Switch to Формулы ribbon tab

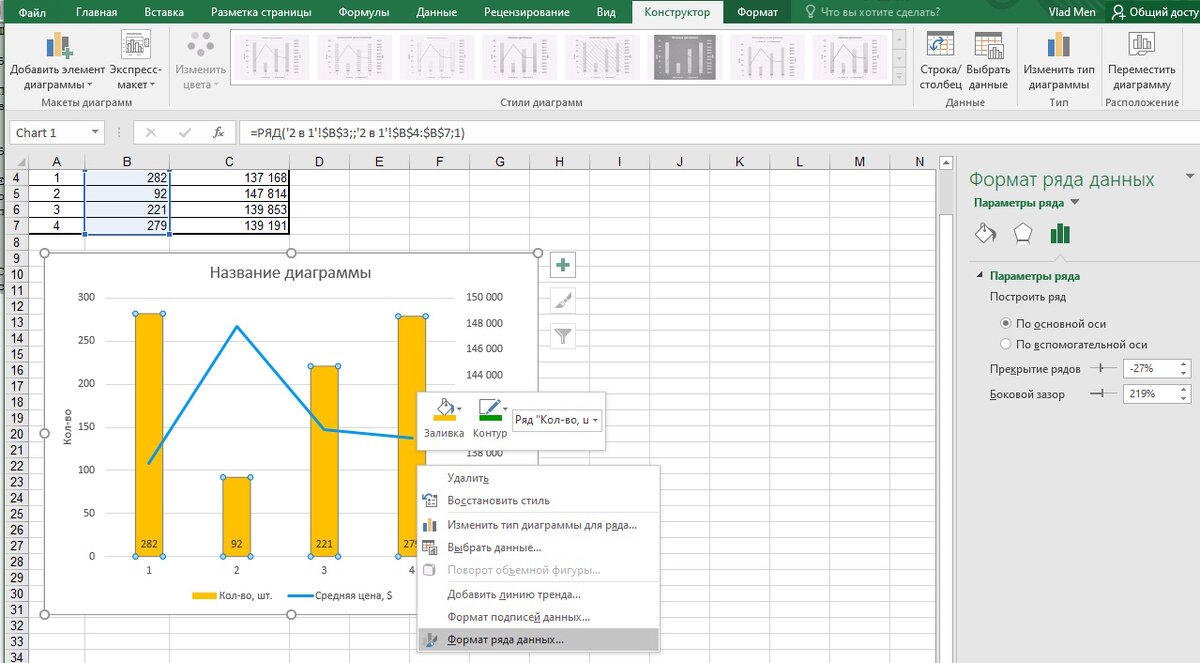coord(365,12)
